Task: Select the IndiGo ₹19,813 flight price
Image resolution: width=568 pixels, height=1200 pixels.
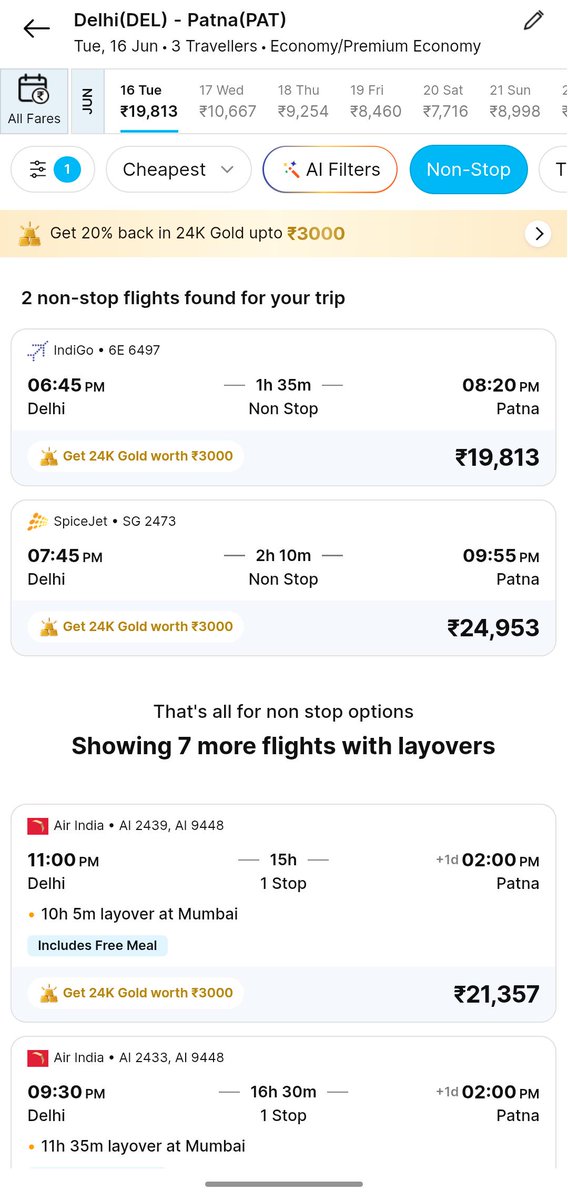Action: pos(497,457)
